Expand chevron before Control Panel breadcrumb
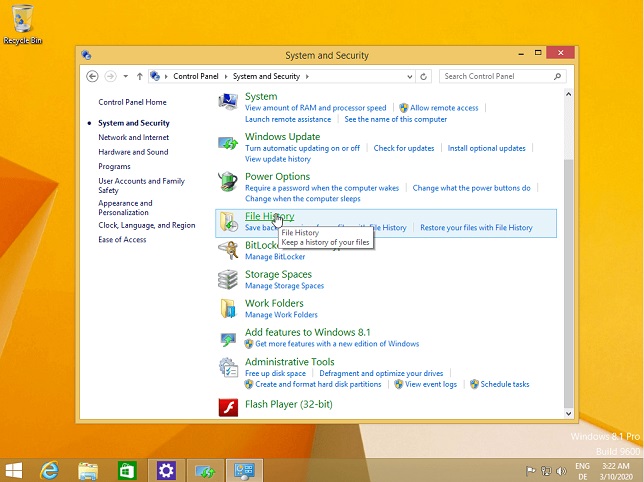The image size is (644, 482). point(166,76)
